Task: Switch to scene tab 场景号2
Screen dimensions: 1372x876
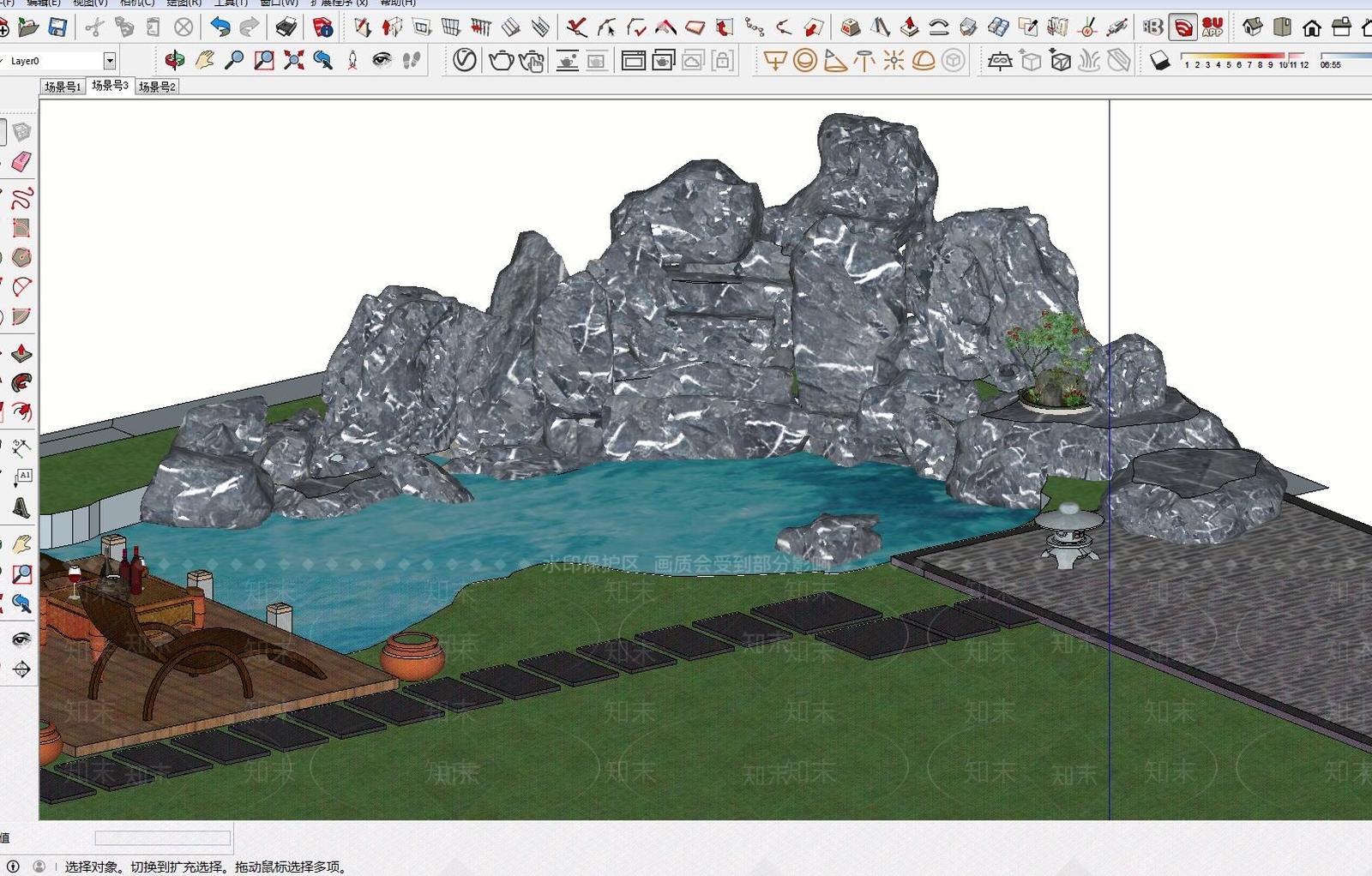Action: 157,87
